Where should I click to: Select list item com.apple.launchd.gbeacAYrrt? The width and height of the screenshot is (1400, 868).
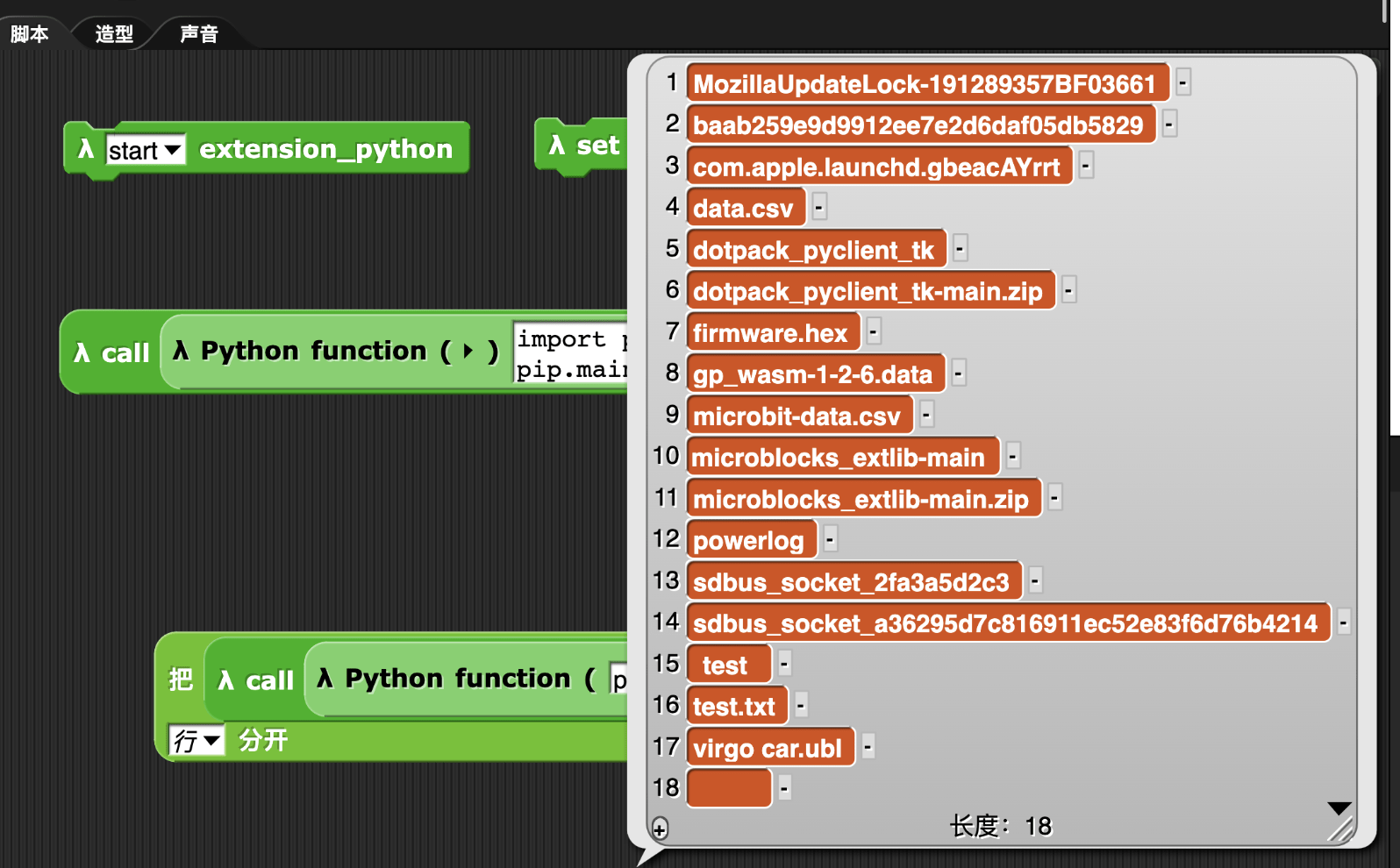tap(879, 167)
